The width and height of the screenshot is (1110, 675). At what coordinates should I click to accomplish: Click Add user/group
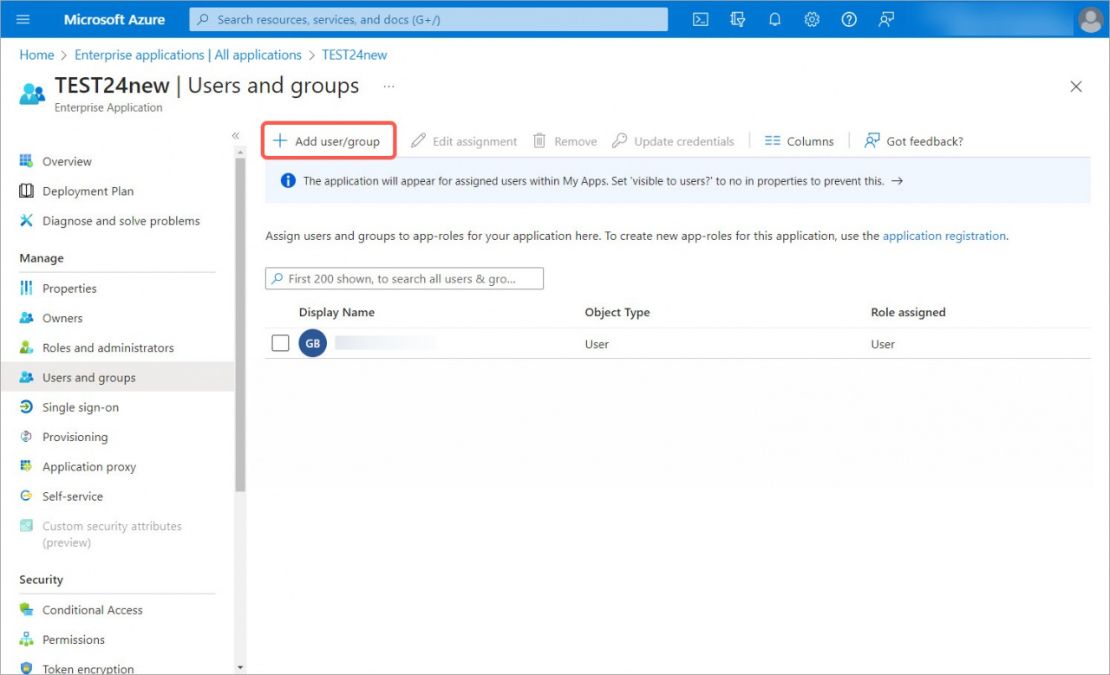328,141
